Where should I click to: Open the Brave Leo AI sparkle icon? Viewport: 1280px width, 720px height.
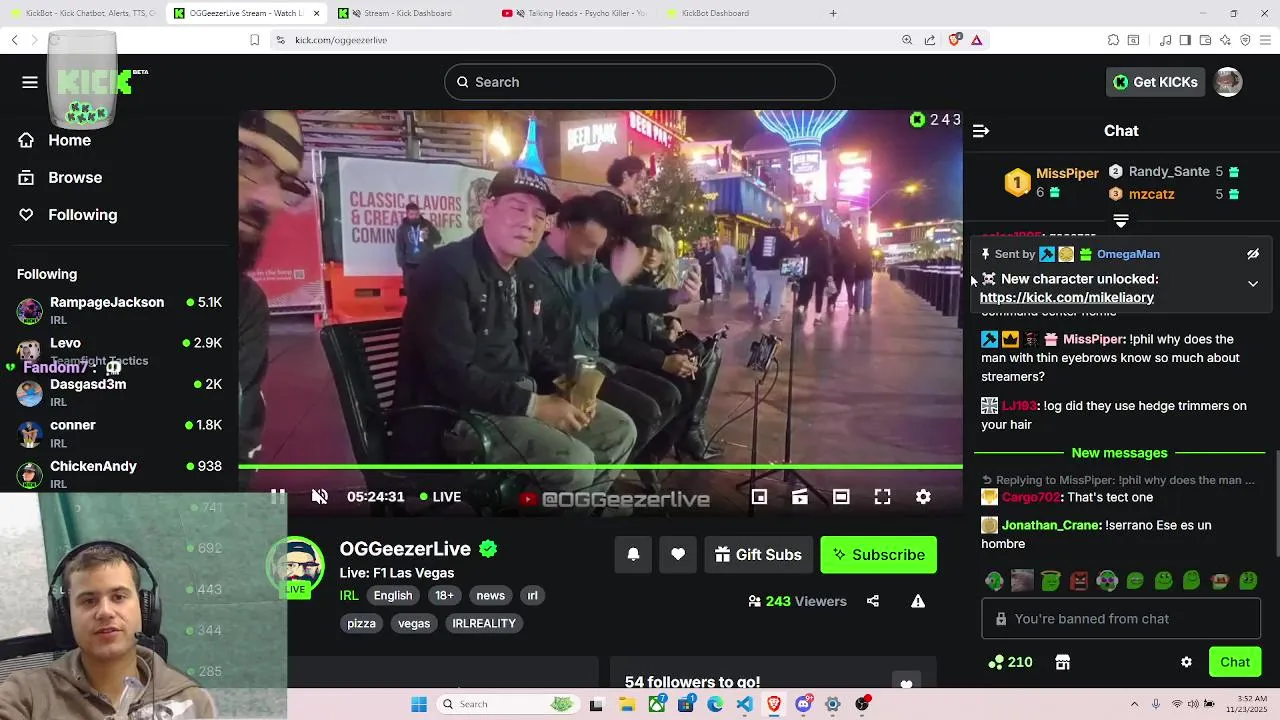click(x=1225, y=40)
